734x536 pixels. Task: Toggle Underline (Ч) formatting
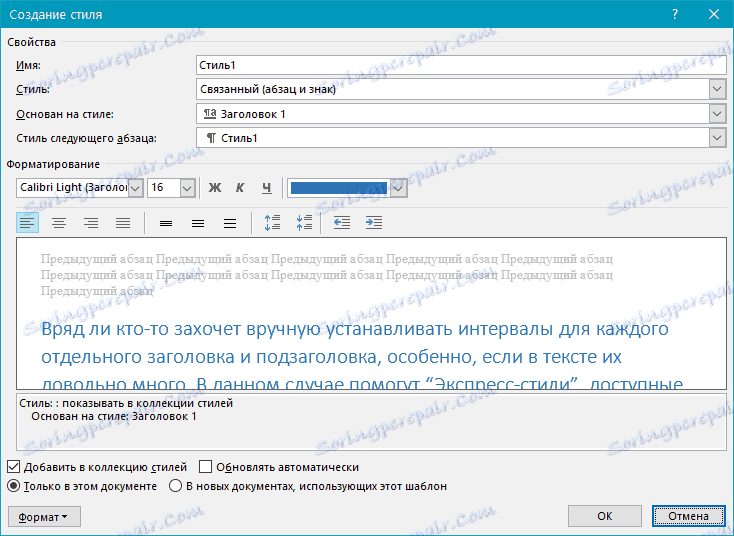click(266, 188)
